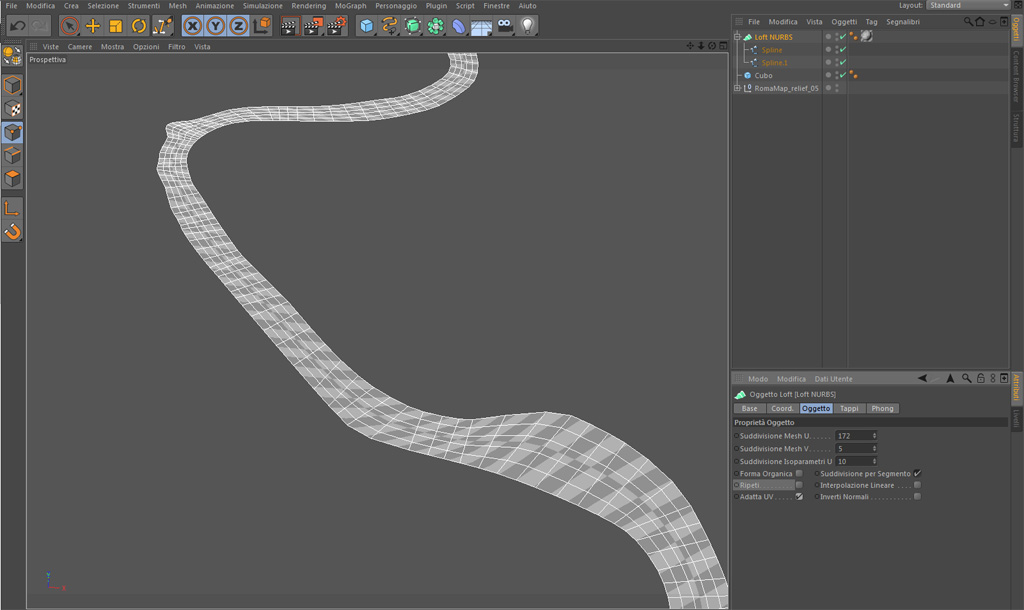Select the Scale tool

pos(116,26)
